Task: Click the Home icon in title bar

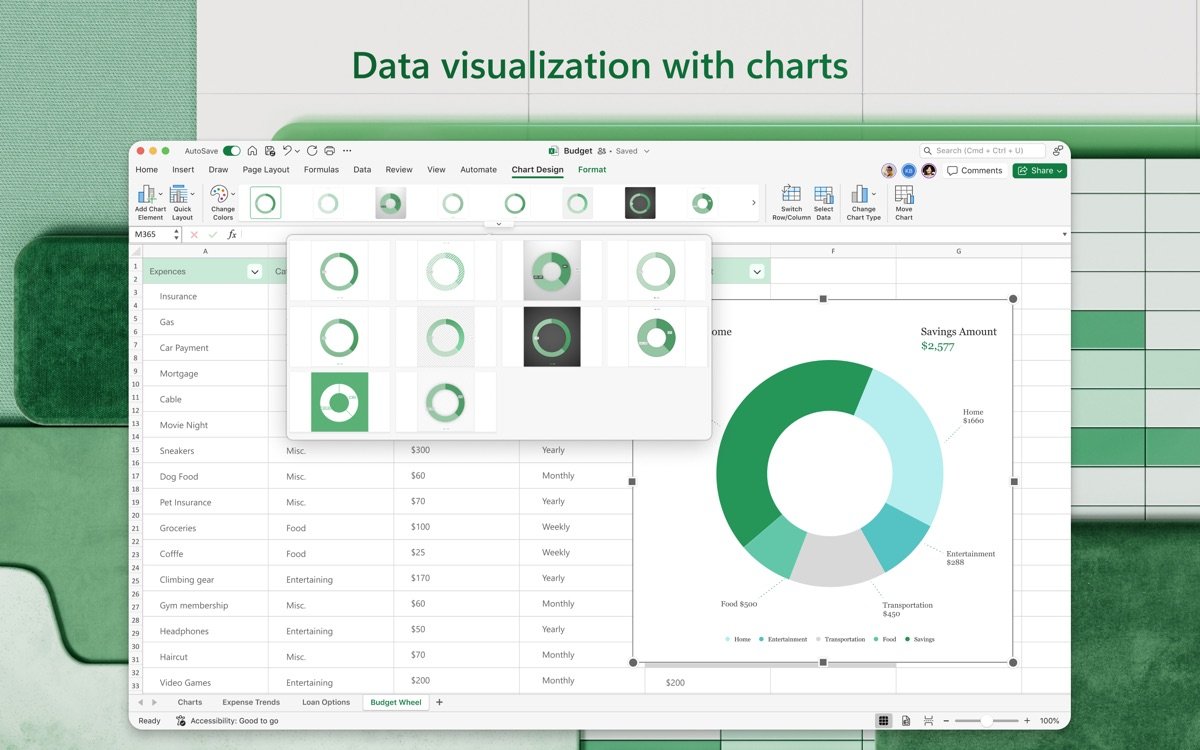Action: [x=252, y=151]
